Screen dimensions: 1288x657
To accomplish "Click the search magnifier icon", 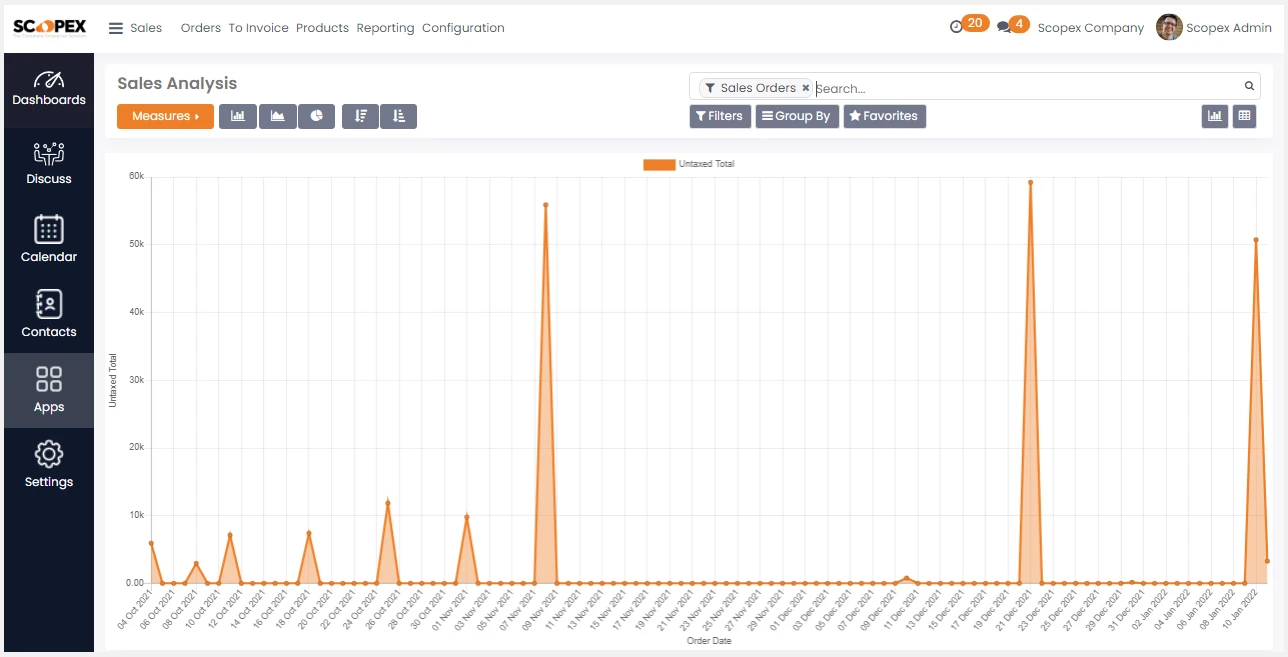I will [x=1249, y=87].
